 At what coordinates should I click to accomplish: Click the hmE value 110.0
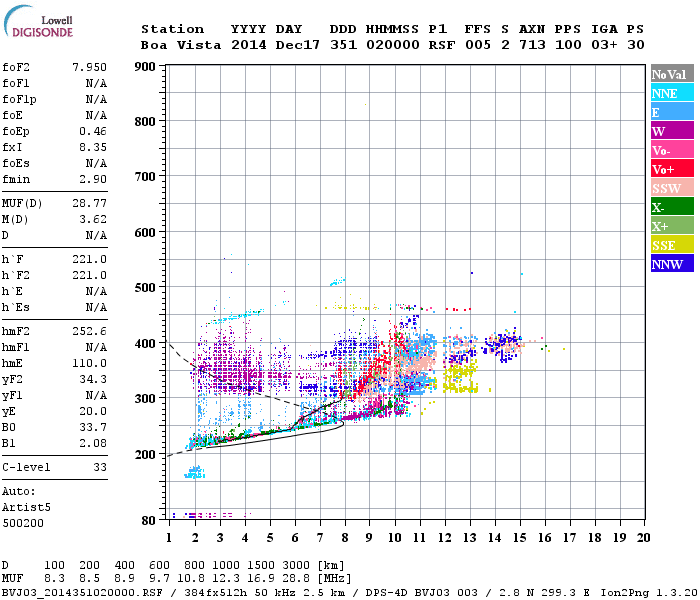coord(89,363)
